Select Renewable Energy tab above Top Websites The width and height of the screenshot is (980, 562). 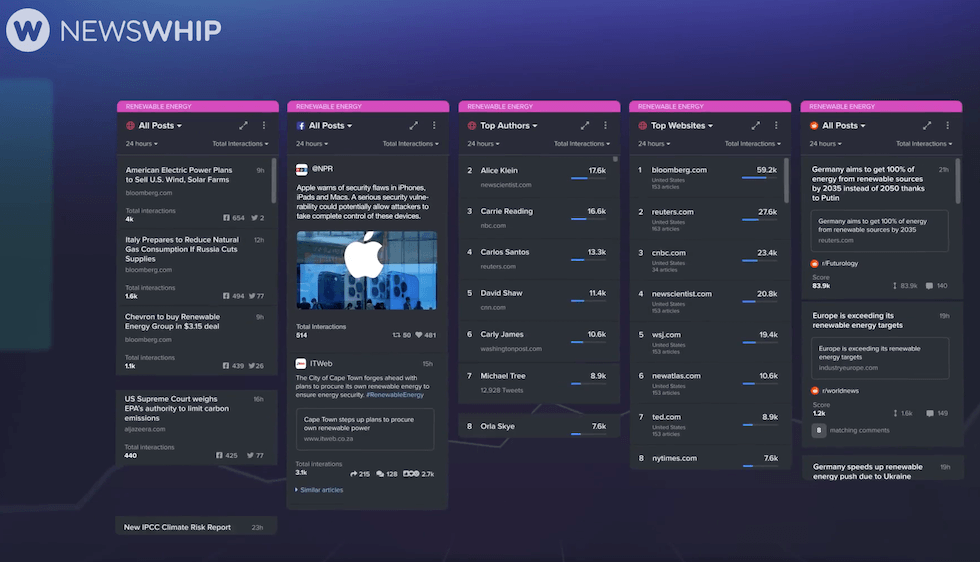tap(710, 106)
